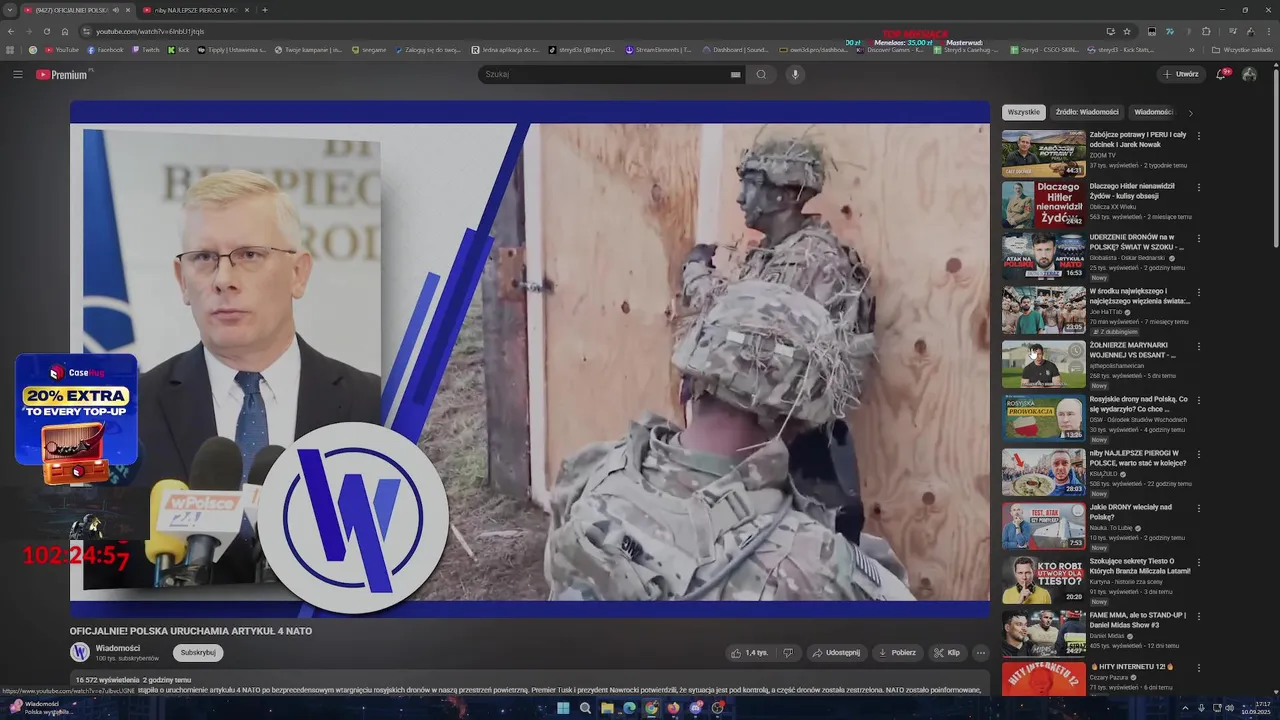The width and height of the screenshot is (1280, 720).
Task: Open Szokujące sekrety Tiesto video title
Action: 1140,566
